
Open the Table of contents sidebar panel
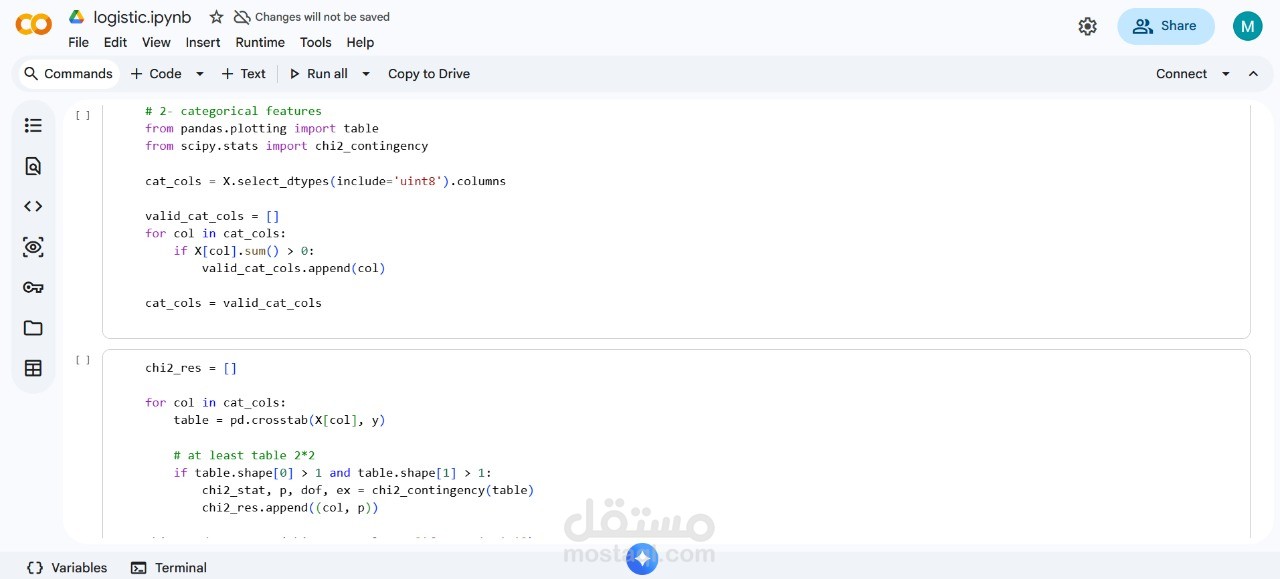[33, 125]
